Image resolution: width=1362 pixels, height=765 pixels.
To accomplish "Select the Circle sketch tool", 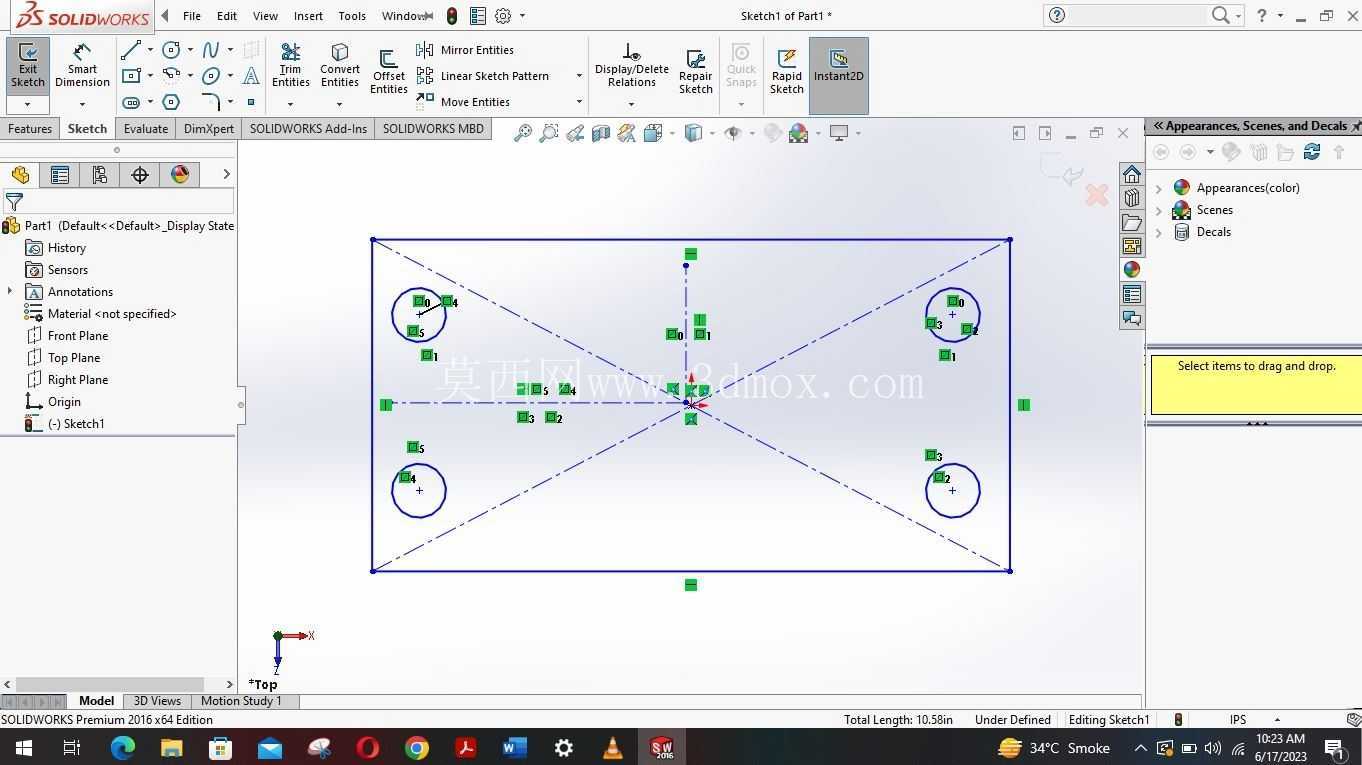I will click(171, 50).
